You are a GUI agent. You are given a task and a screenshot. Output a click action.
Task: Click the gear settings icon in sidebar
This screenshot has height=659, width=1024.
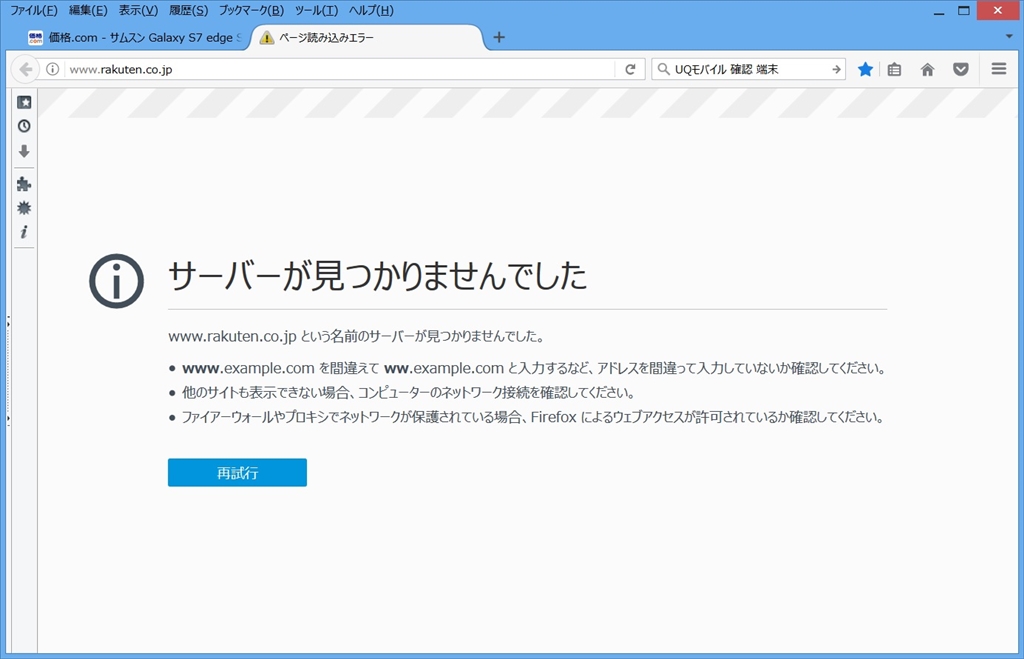click(24, 208)
